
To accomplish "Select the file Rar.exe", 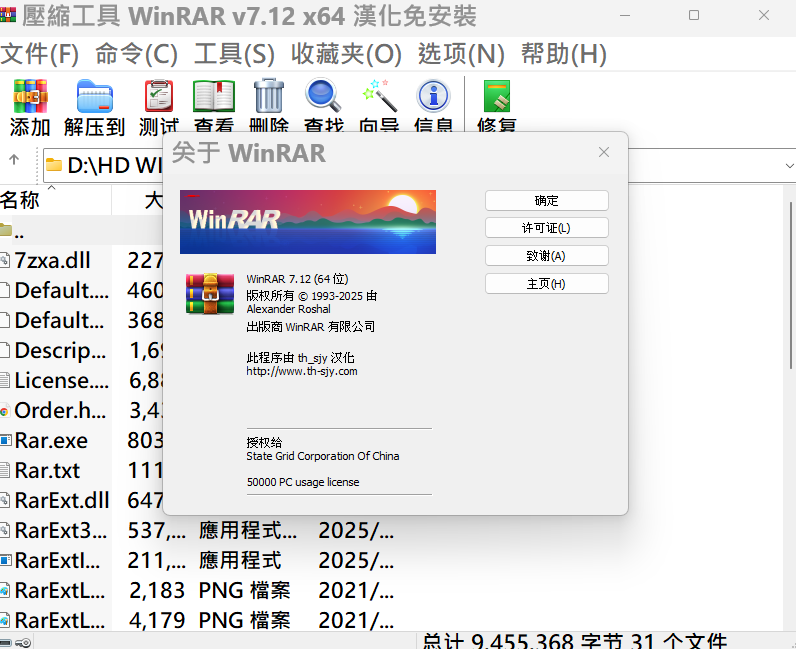I will 51,440.
